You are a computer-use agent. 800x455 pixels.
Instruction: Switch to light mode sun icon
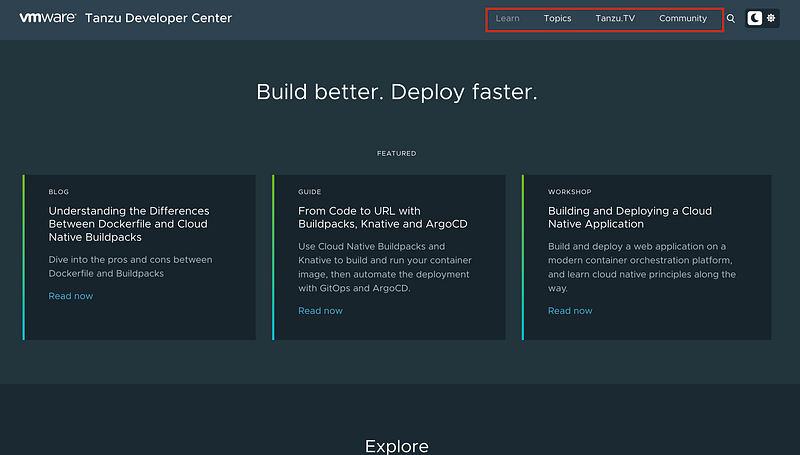tap(771, 18)
